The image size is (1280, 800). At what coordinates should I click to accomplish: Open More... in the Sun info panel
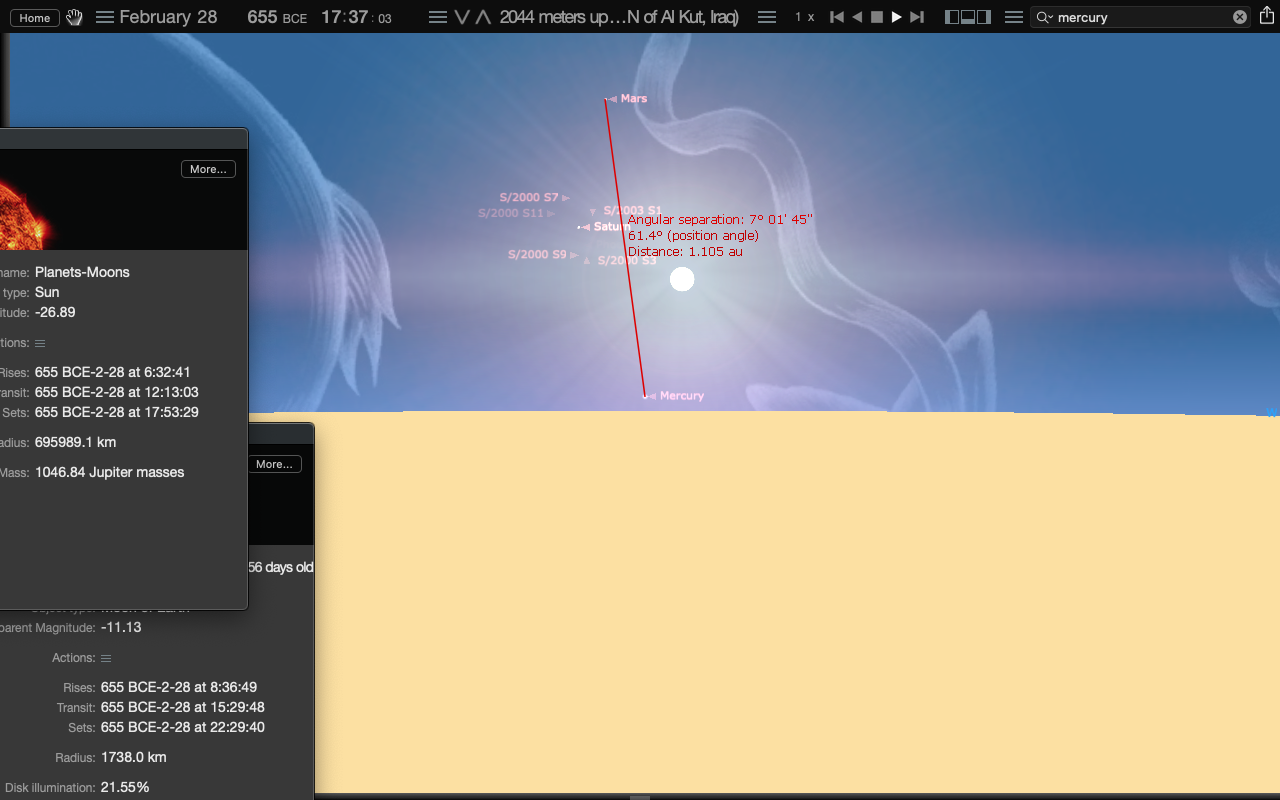pyautogui.click(x=208, y=169)
